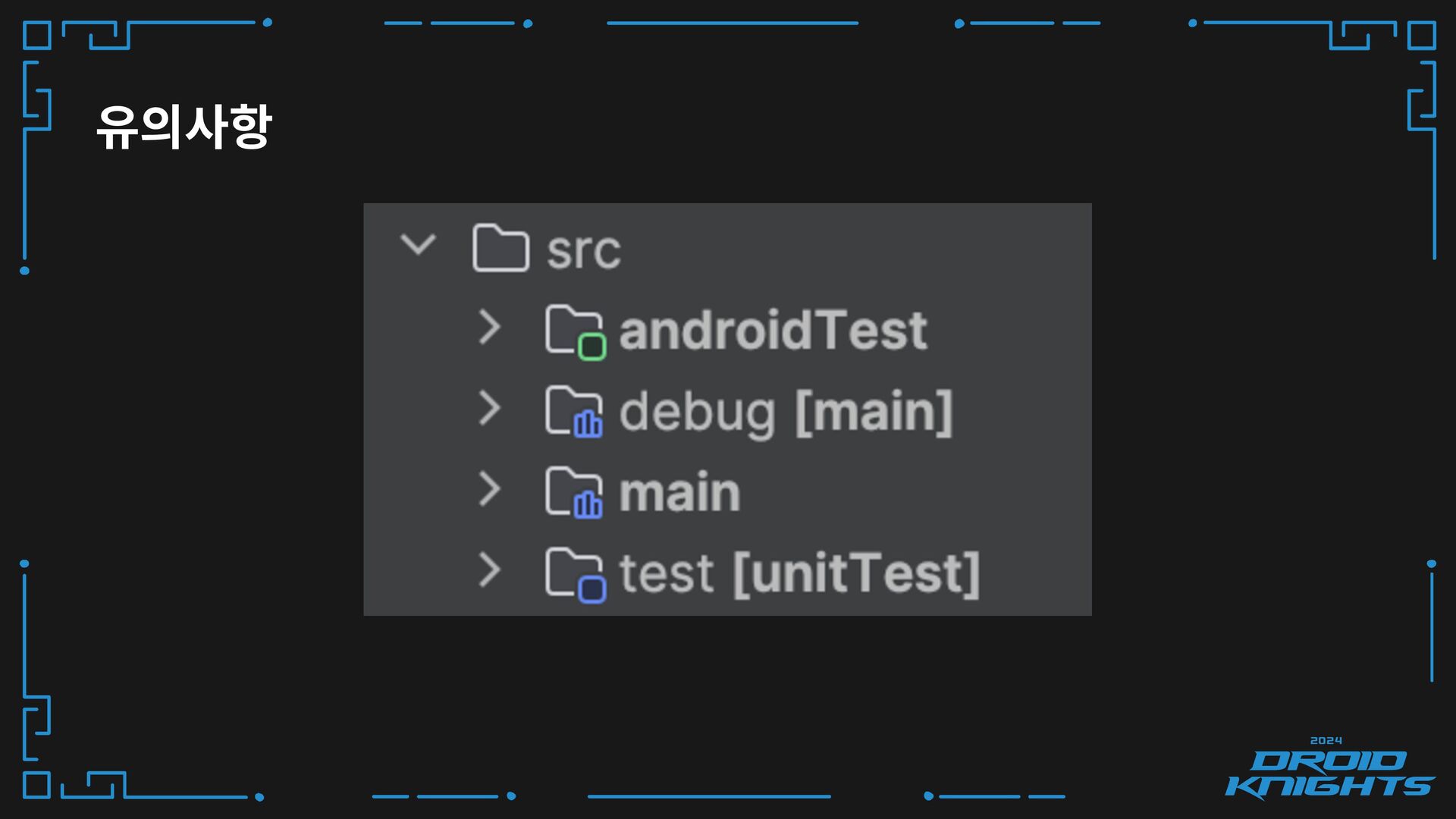Select the src tree item label
This screenshot has height=819, width=1456.
pyautogui.click(x=583, y=251)
